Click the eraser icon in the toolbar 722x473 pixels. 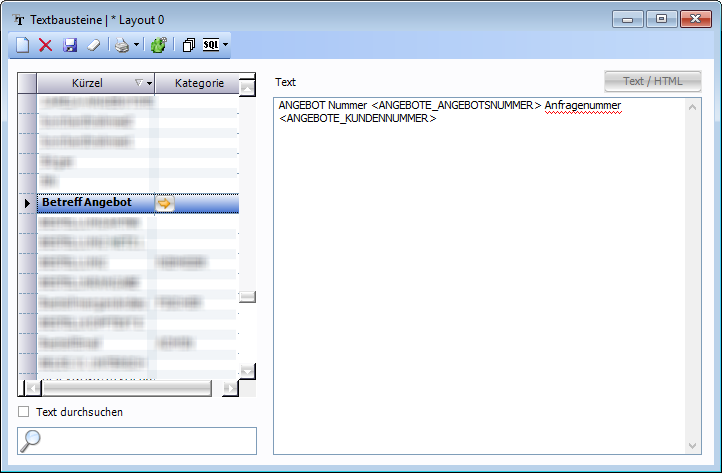(94, 45)
